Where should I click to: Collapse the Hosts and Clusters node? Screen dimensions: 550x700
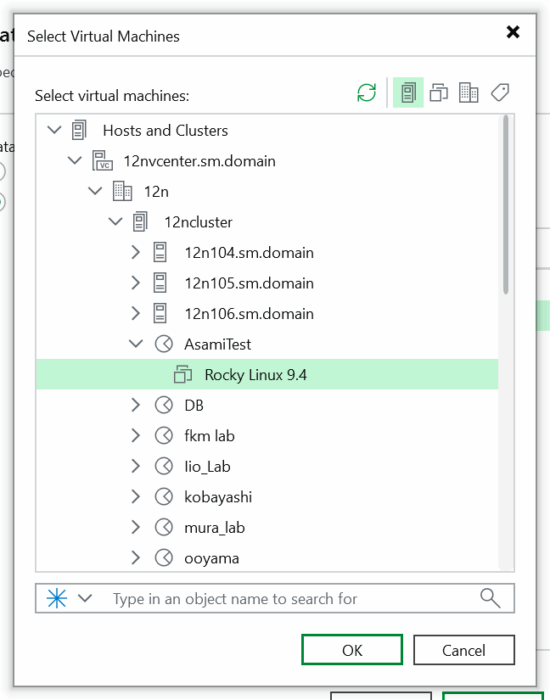coord(54,130)
